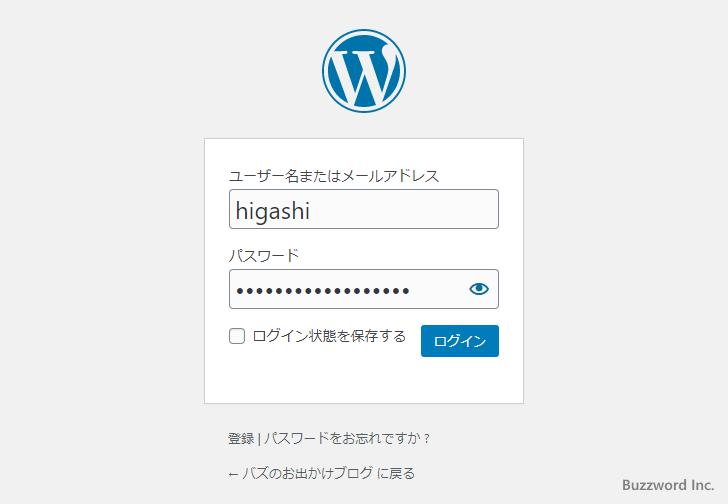The width and height of the screenshot is (728, 504).
Task: Enable the ログイン状態を保存する checkbox
Action: tap(237, 336)
